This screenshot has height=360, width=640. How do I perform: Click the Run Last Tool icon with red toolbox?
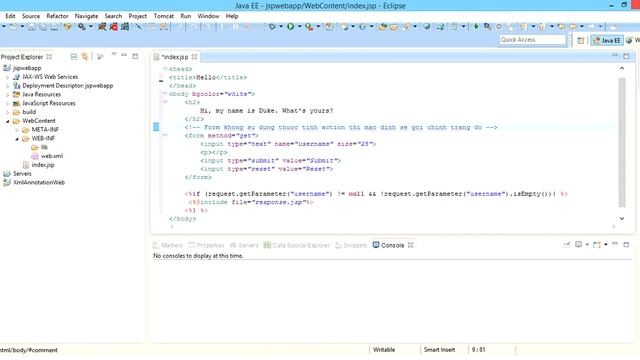[x=309, y=27]
